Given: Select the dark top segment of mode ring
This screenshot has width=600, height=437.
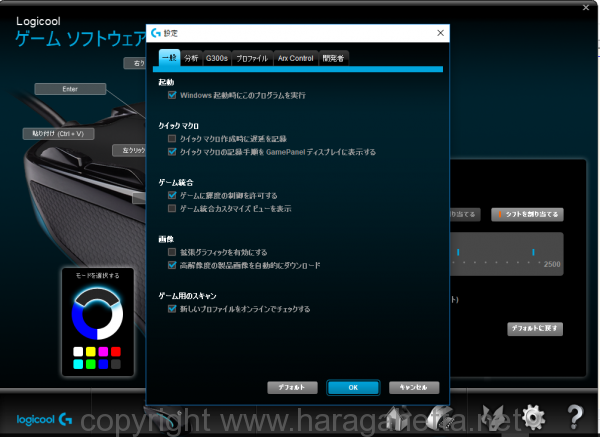Looking at the screenshot, I should pos(97,295).
